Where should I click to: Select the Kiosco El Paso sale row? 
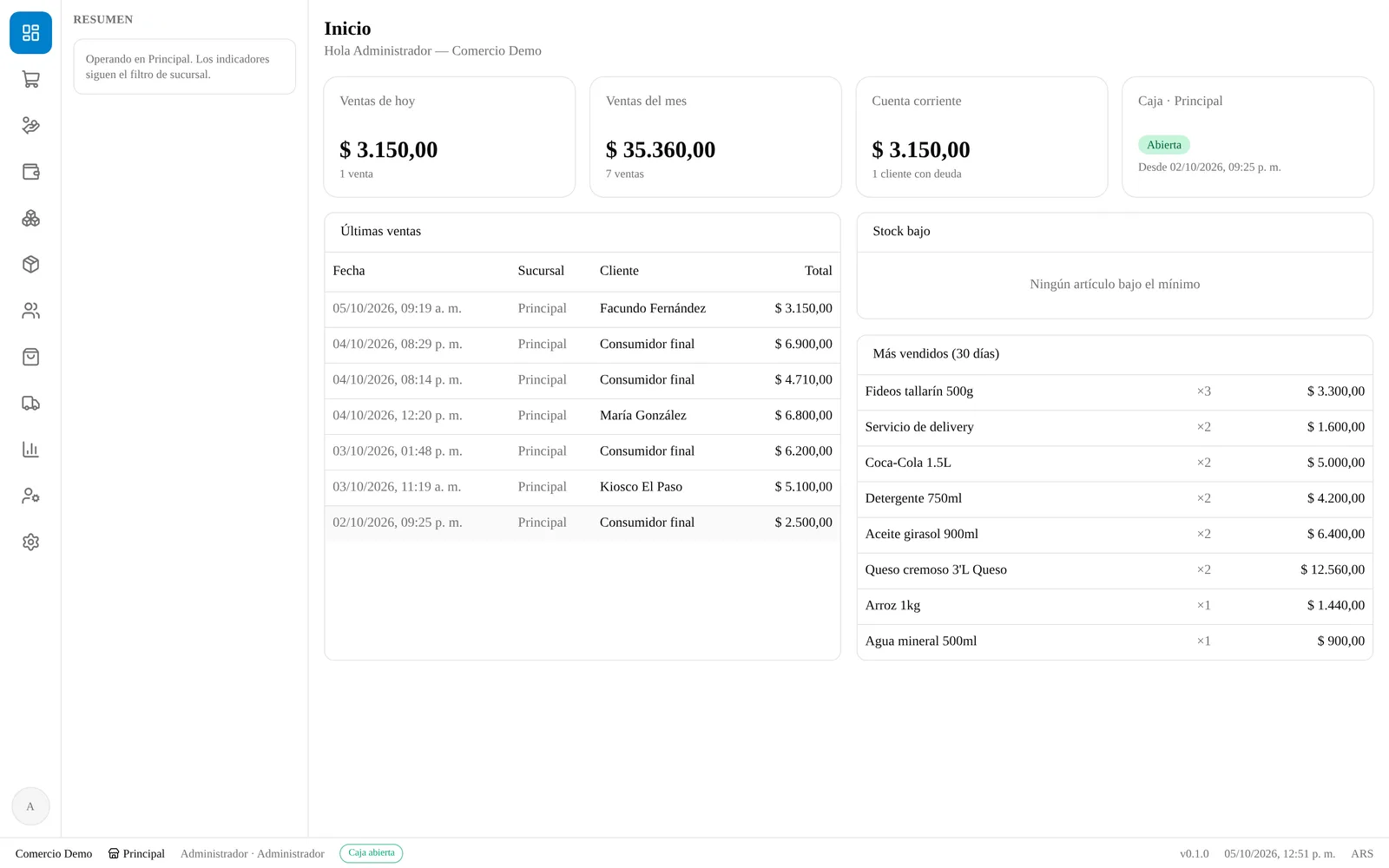point(583,487)
